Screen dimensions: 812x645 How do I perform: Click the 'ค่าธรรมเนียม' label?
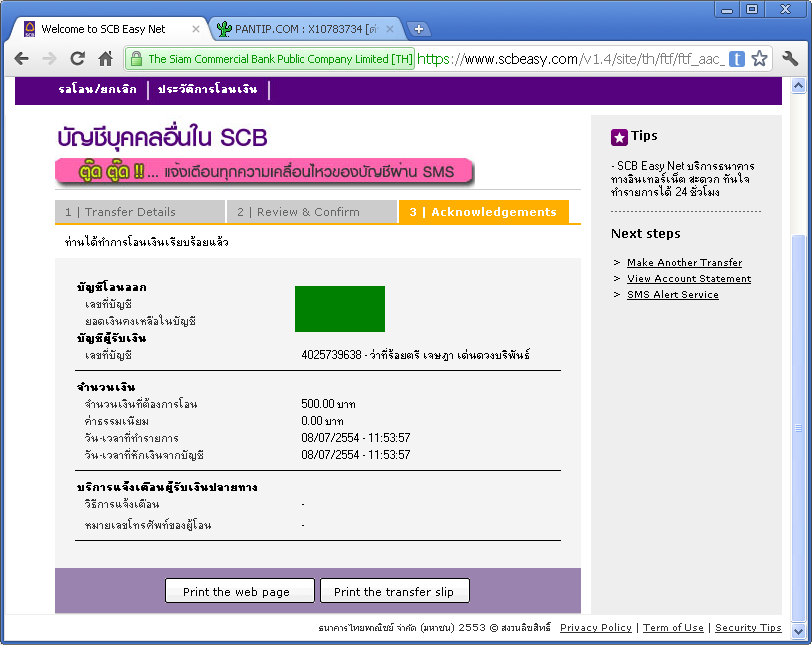tap(117, 421)
